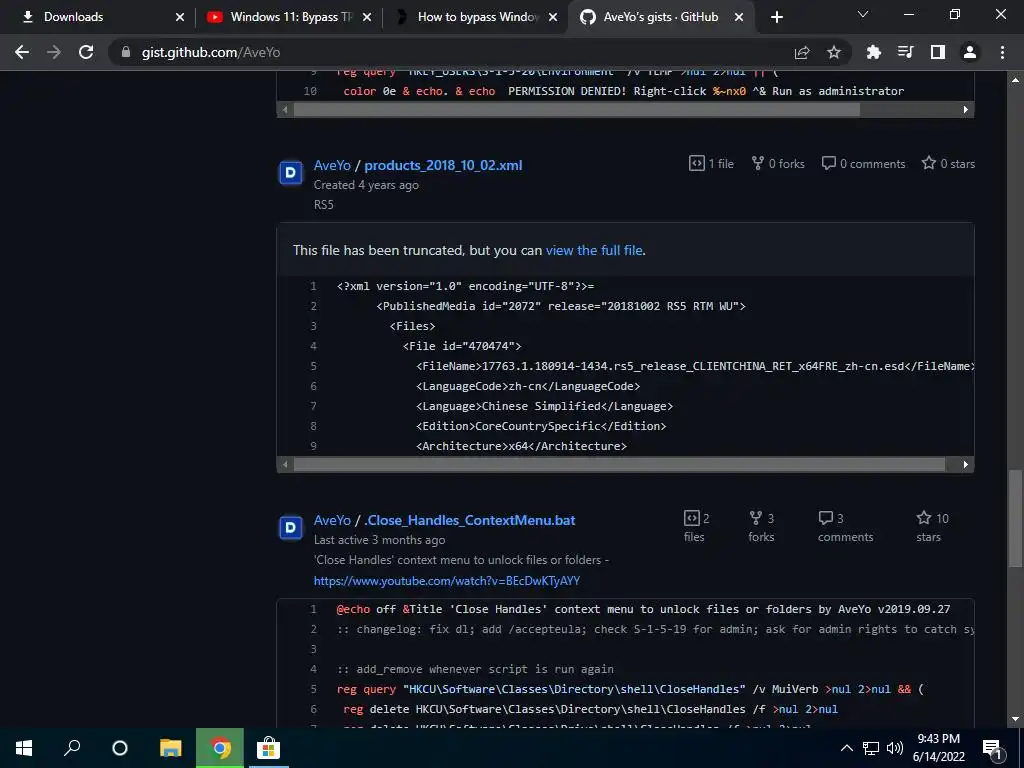Open Cortana circle on taskbar
The image size is (1024, 768).
[120, 748]
